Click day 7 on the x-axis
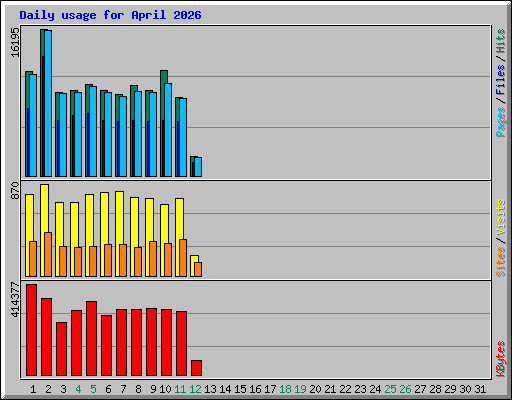The height and width of the screenshot is (400, 512). pos(123,389)
